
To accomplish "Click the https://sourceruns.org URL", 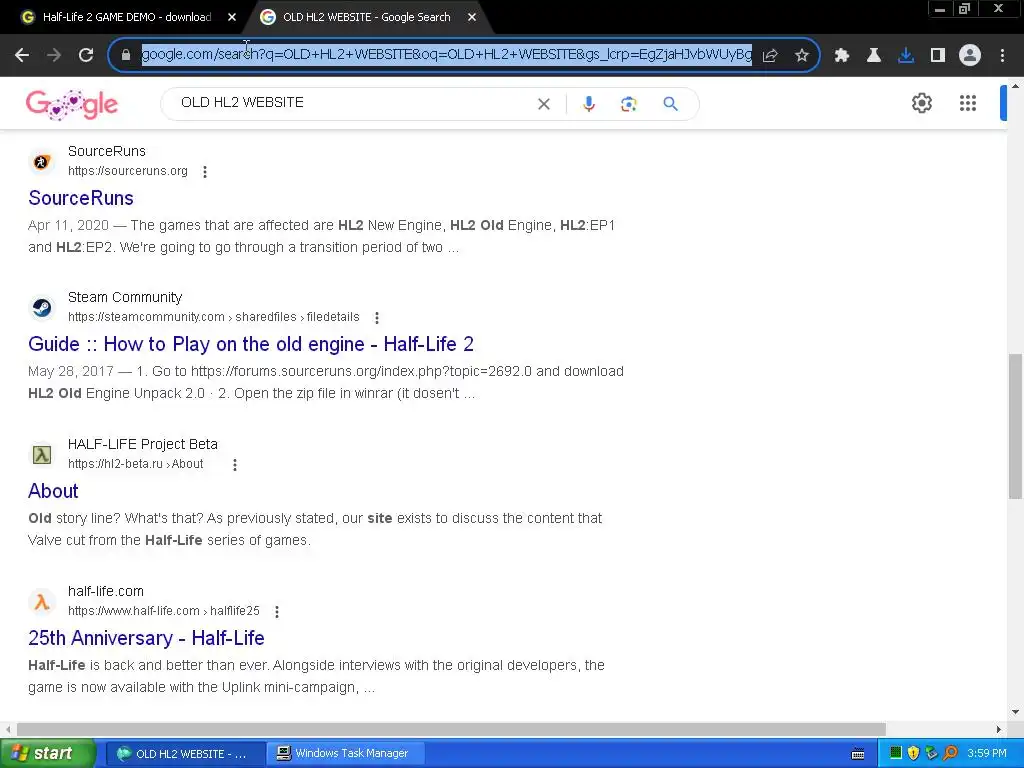I will pyautogui.click(x=128, y=171).
